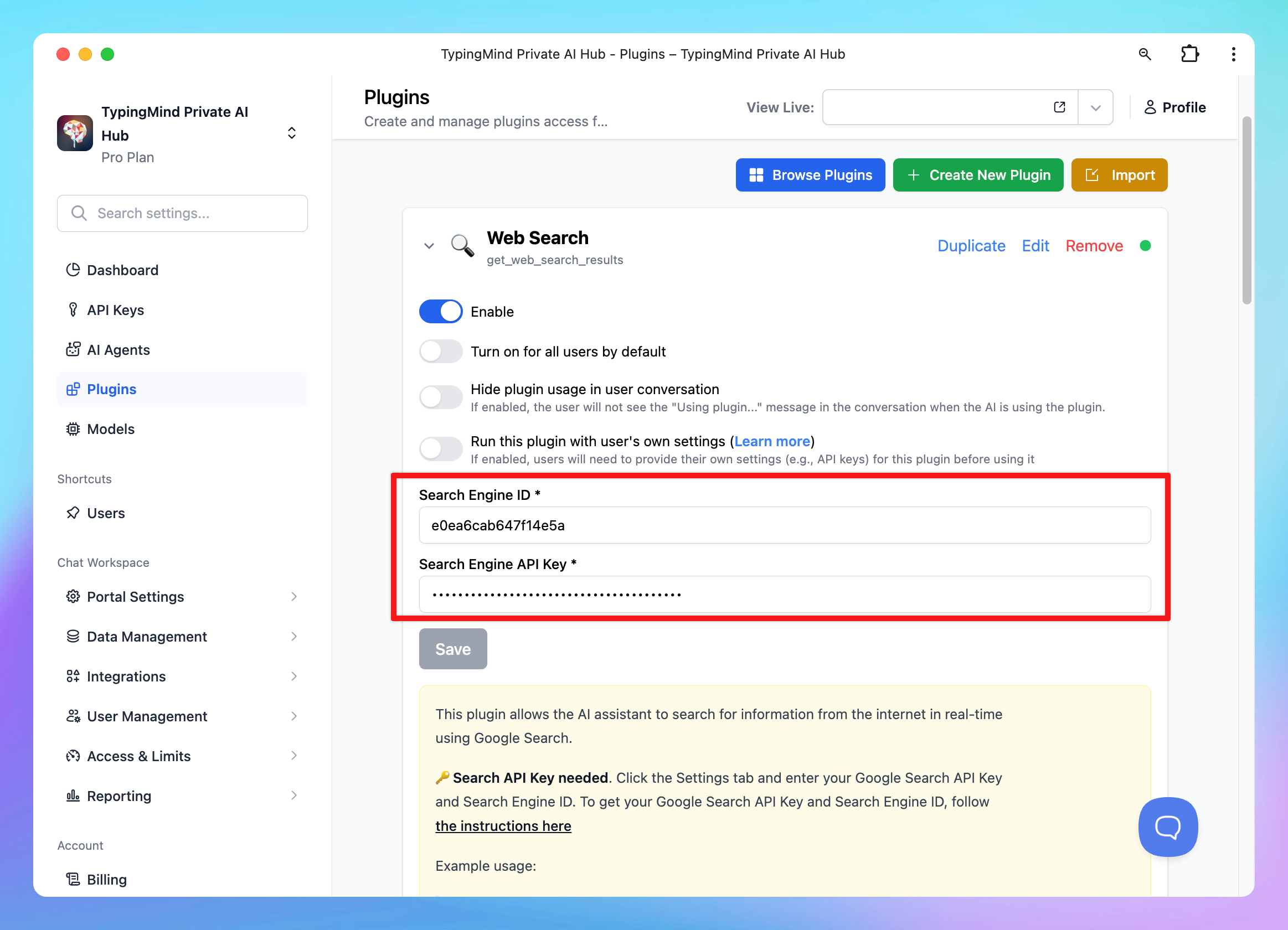Expand the Data Management chevron
Viewport: 1288px width, 930px height.
(x=293, y=637)
